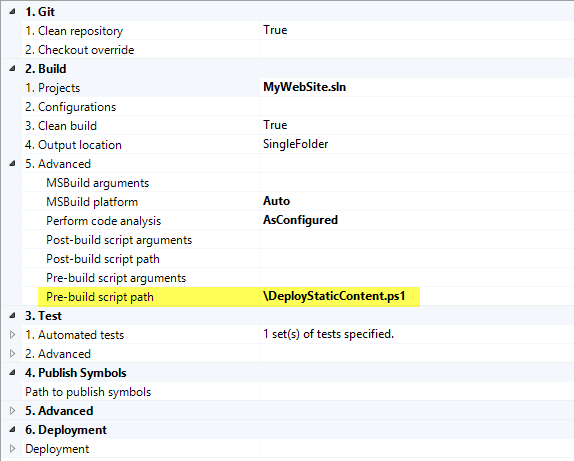
Task: Collapse the 2. Build section
Action: (12, 68)
